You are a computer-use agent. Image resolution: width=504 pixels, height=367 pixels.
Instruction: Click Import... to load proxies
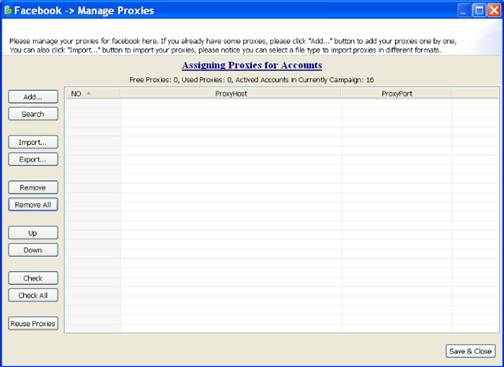coord(33,142)
